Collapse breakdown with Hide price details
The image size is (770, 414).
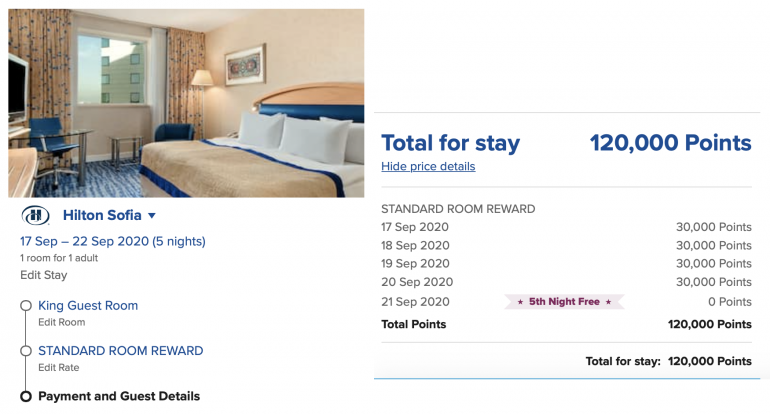pos(428,166)
